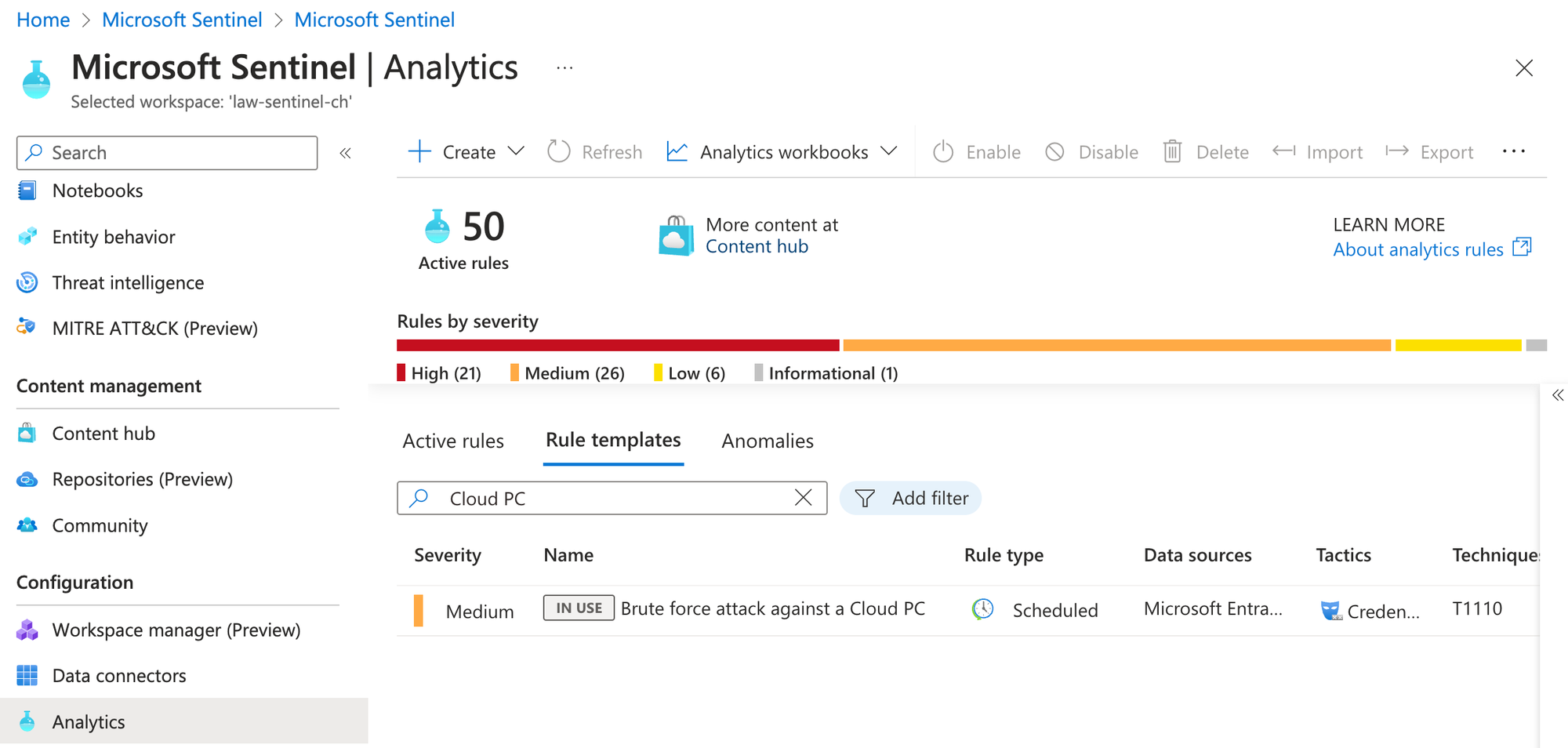The height and width of the screenshot is (748, 1568).
Task: Click the Medium (26) orange severity swatch
Action: tap(514, 372)
